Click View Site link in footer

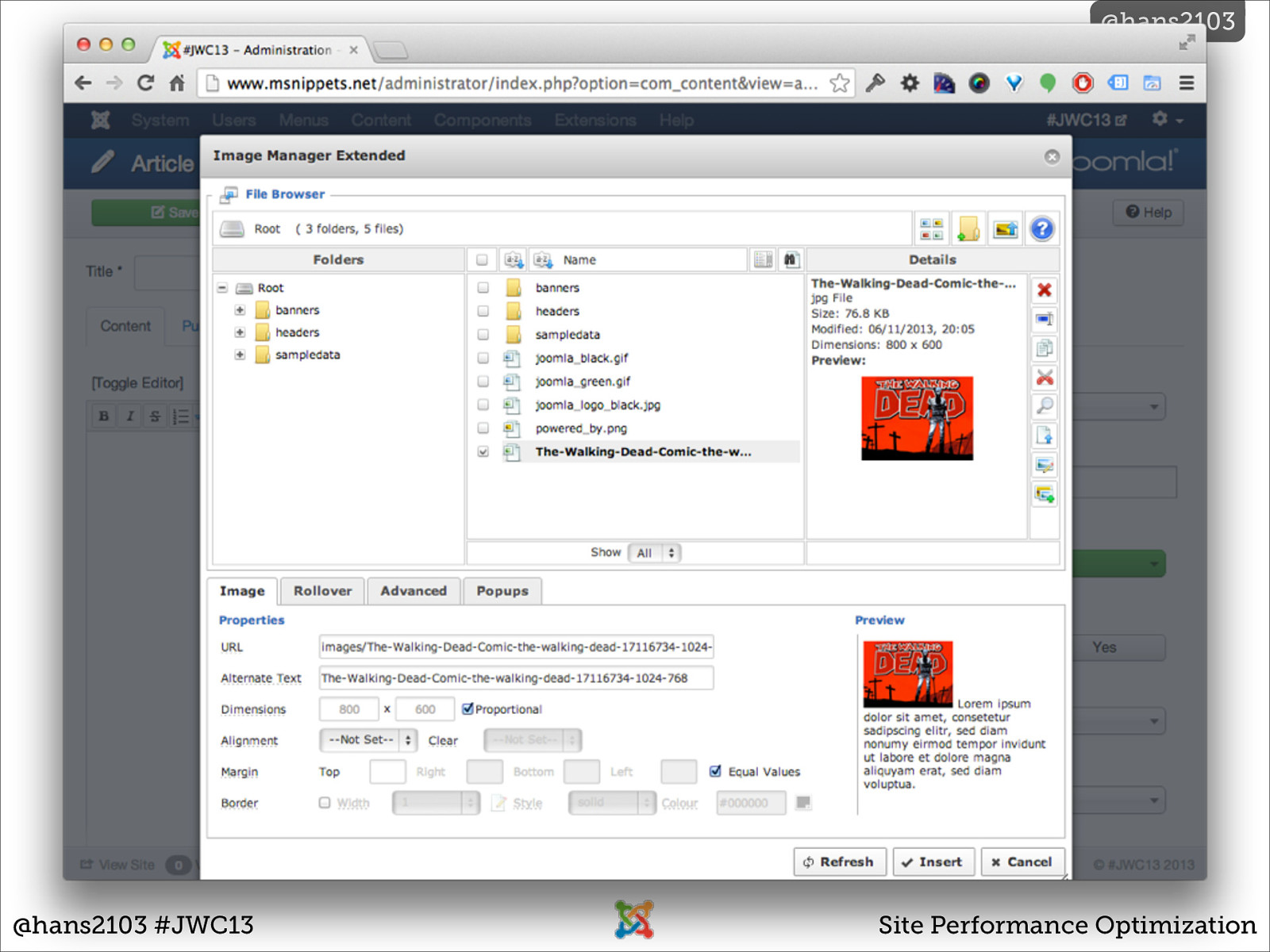click(117, 865)
